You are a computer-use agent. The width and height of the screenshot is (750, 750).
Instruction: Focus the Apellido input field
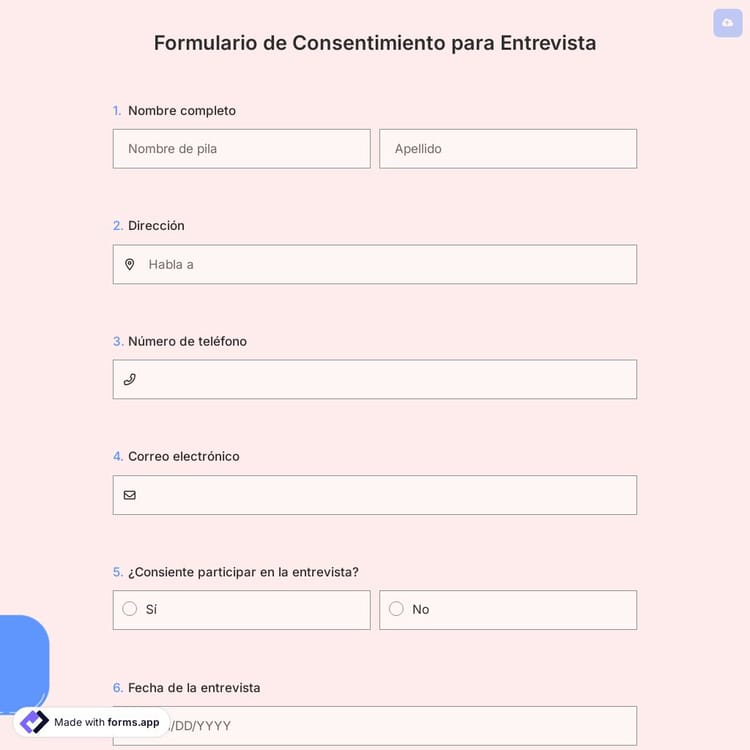507,149
